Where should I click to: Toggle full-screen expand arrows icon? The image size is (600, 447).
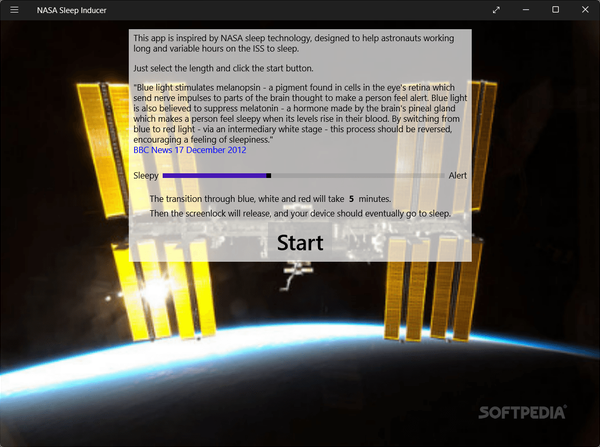496,10
